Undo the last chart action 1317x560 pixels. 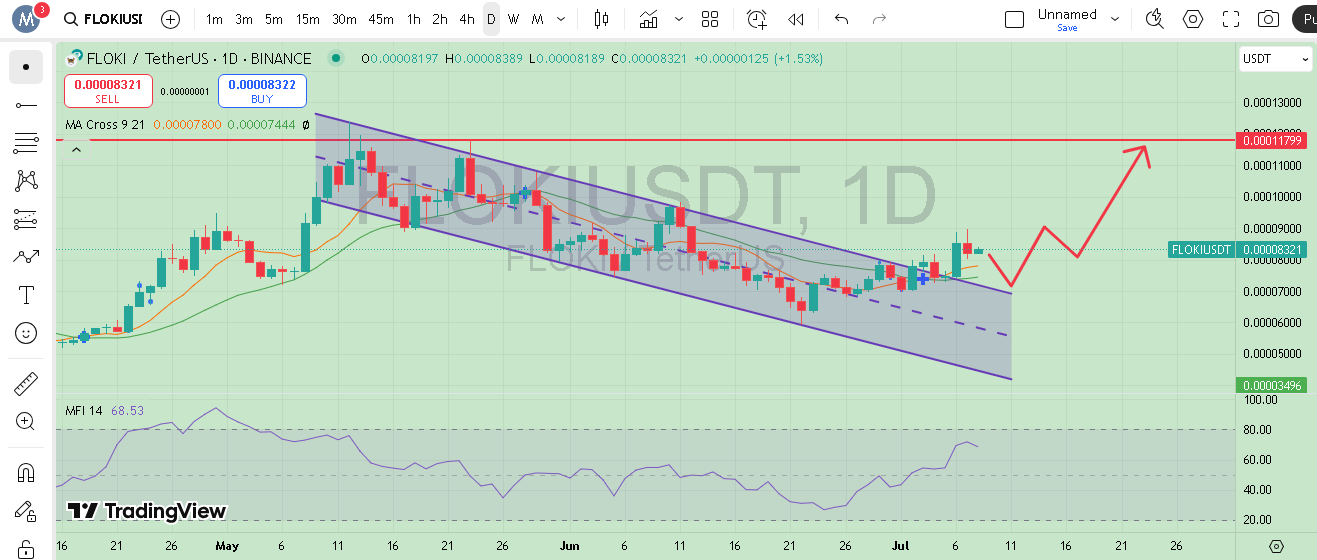pos(841,19)
